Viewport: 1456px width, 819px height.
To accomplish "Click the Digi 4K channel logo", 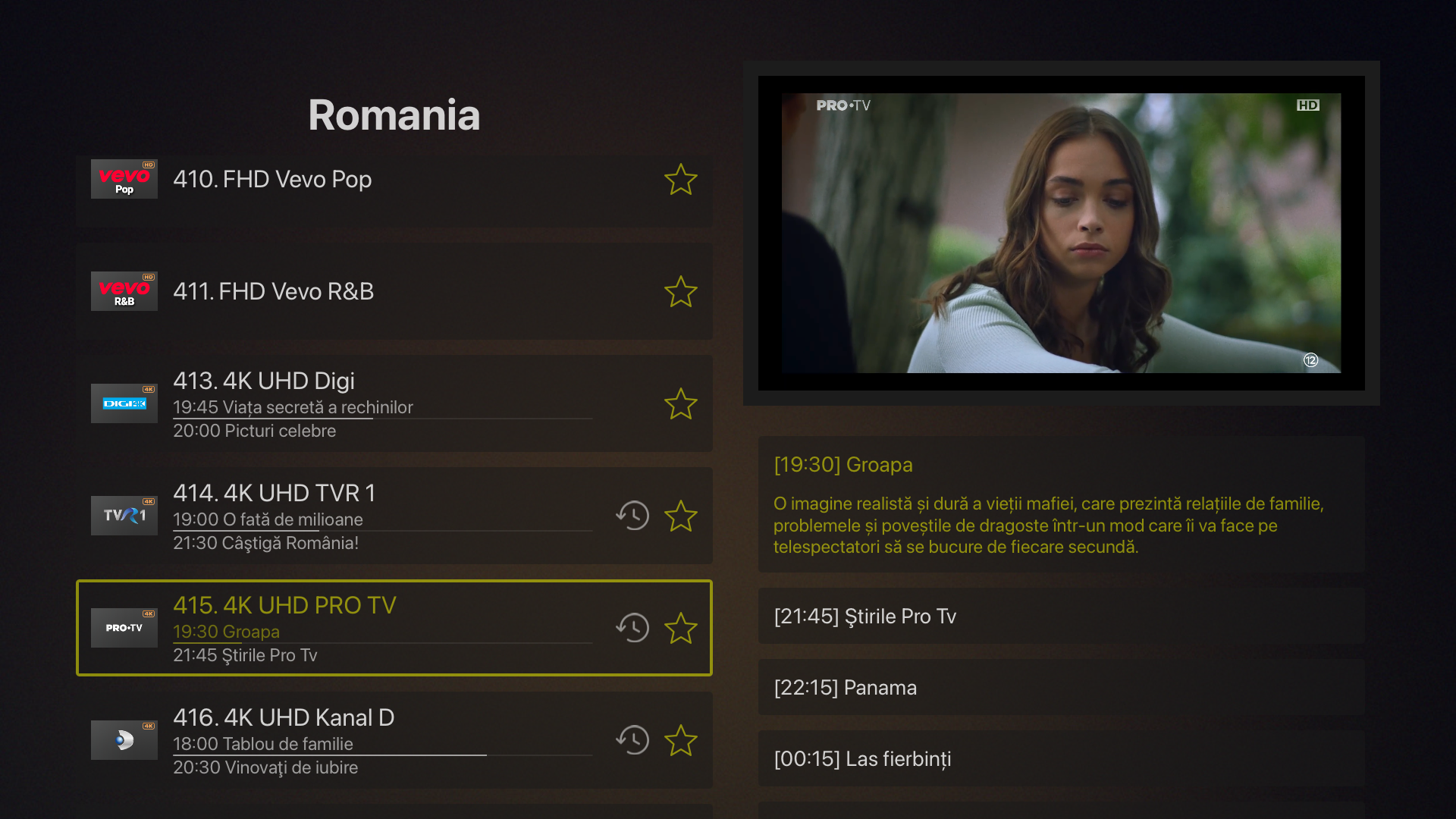I will [x=124, y=403].
